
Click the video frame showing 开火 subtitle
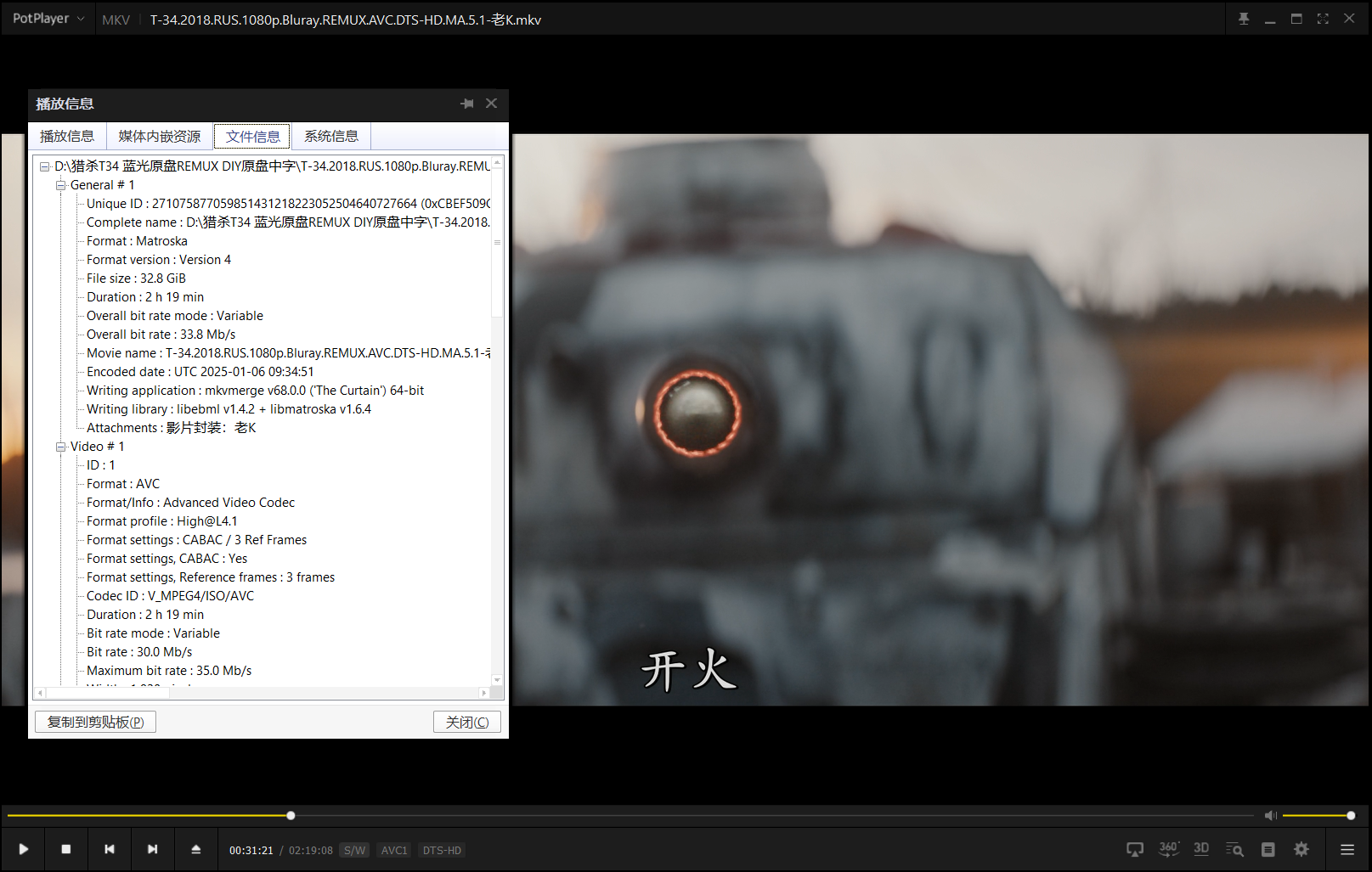(940, 419)
